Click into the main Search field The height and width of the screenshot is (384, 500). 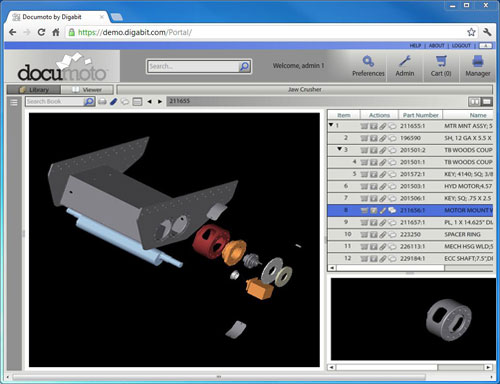(x=193, y=66)
